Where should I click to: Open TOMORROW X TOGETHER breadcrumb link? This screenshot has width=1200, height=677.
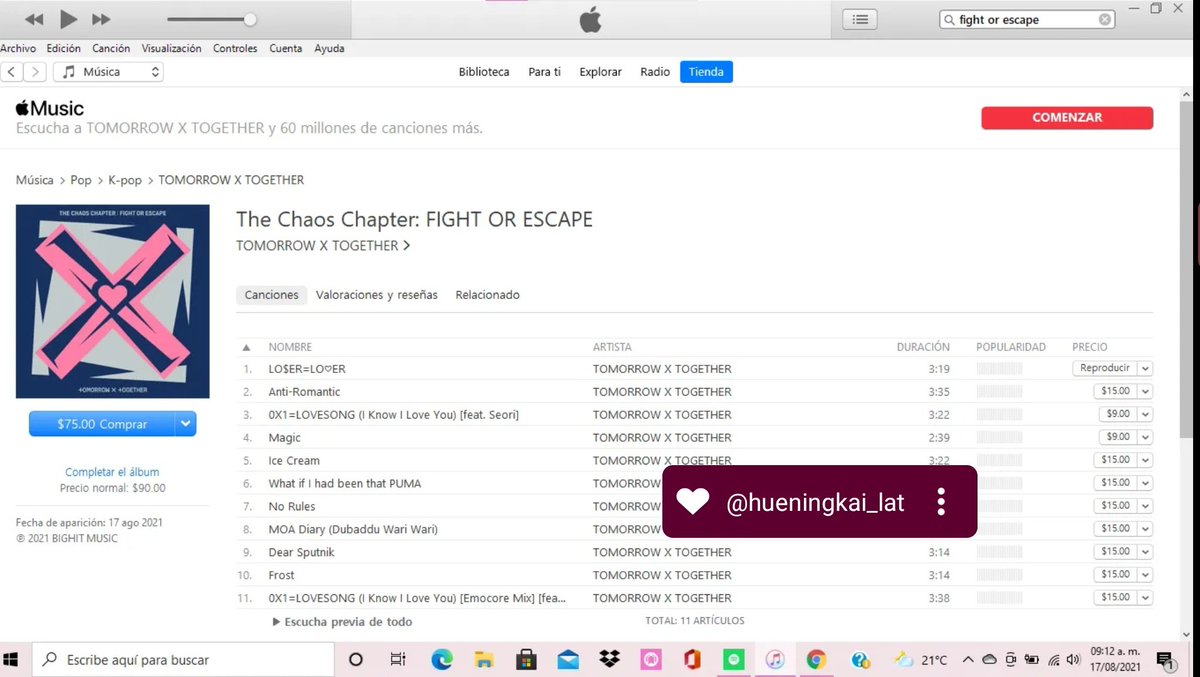click(x=231, y=180)
